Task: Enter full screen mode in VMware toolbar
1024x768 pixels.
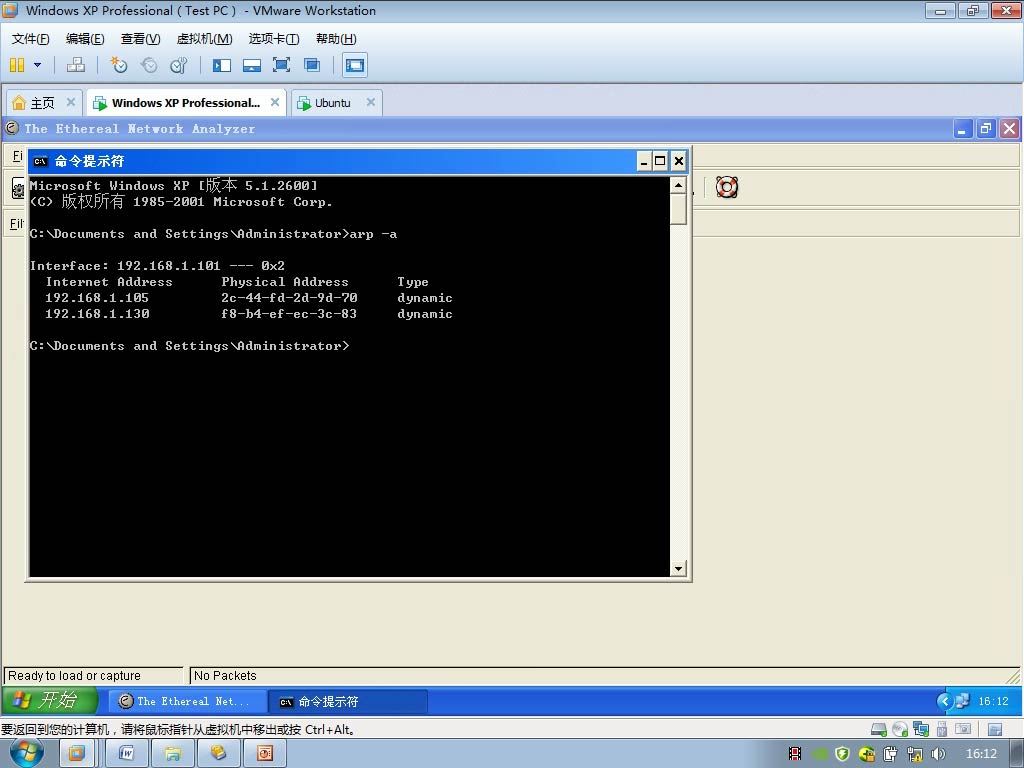Action: (x=281, y=65)
